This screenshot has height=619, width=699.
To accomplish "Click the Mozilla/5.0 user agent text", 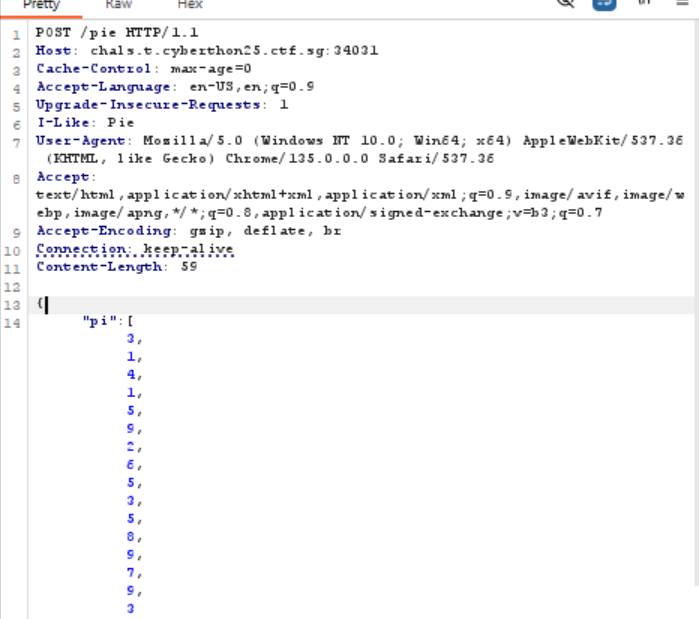I will pos(193,141).
